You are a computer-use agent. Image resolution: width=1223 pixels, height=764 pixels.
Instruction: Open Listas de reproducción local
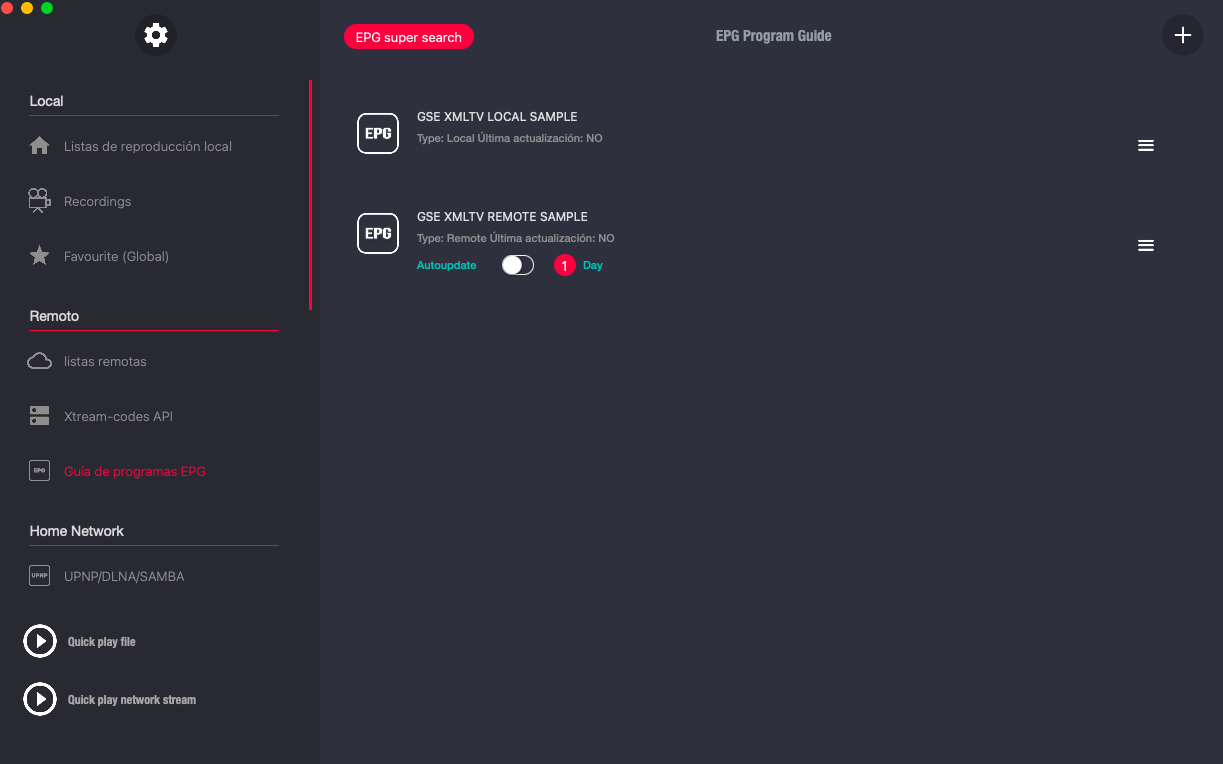coord(147,146)
